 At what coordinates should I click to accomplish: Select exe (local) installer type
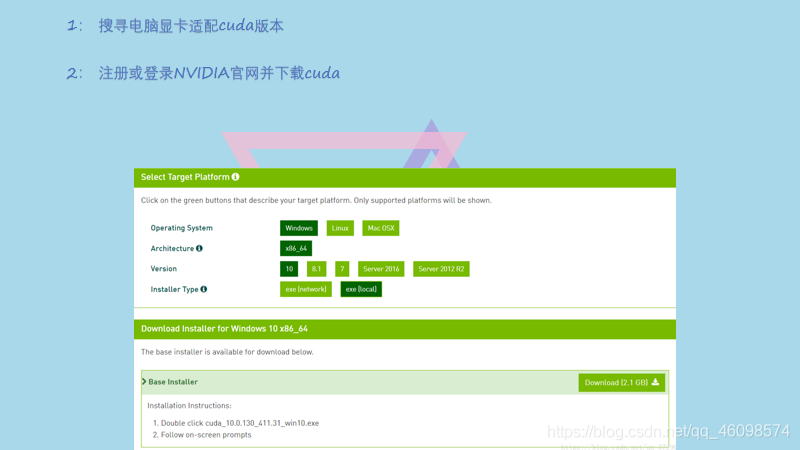361,289
